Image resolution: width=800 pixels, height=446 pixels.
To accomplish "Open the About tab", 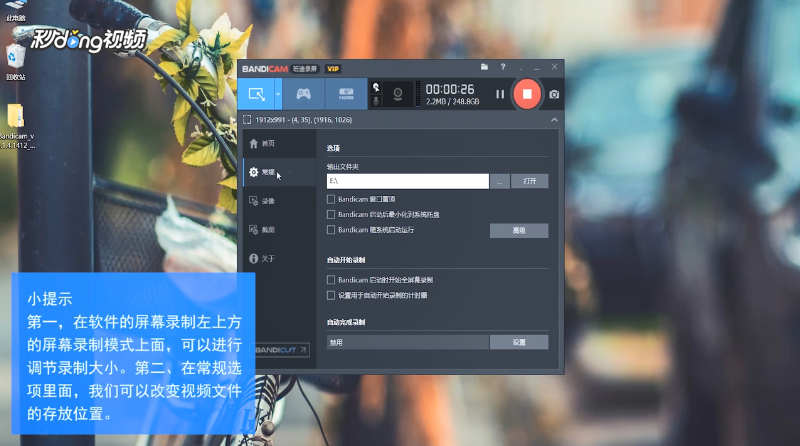I will (280, 259).
